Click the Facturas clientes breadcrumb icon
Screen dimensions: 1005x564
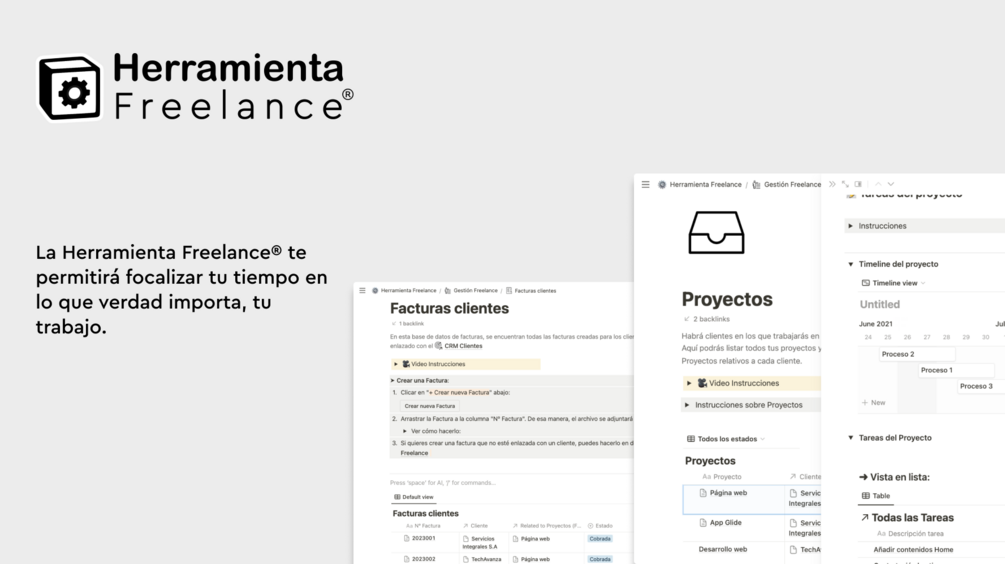509,290
